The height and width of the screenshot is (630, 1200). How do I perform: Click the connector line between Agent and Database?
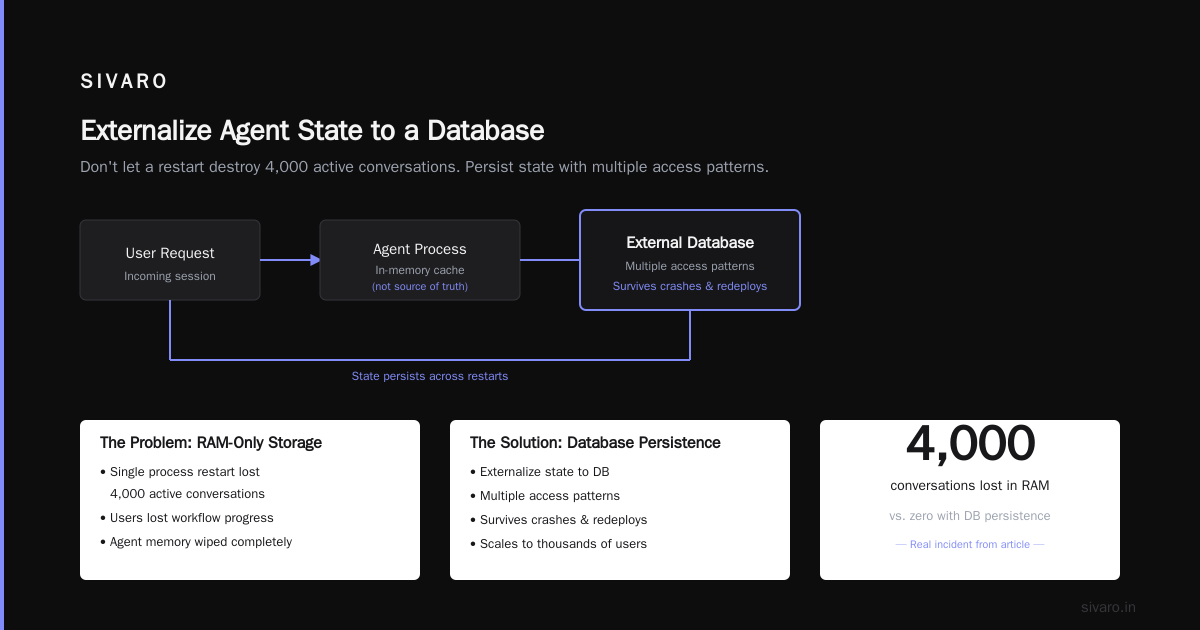(x=550, y=260)
